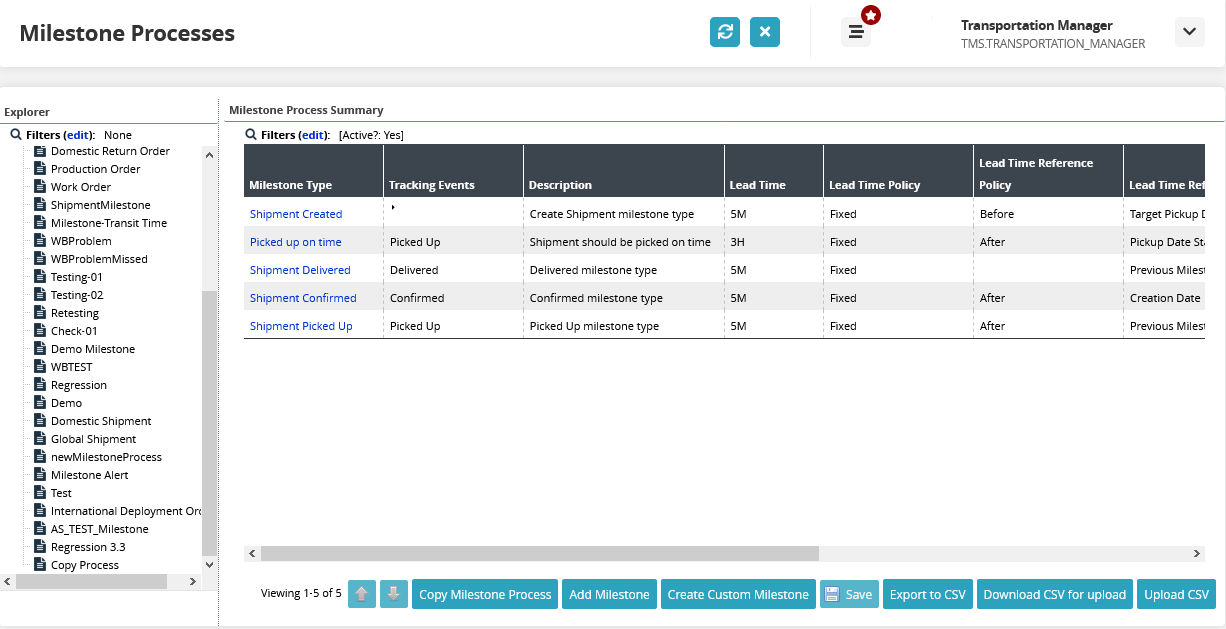
Task: Open the Picked up on time link
Action: pos(296,242)
